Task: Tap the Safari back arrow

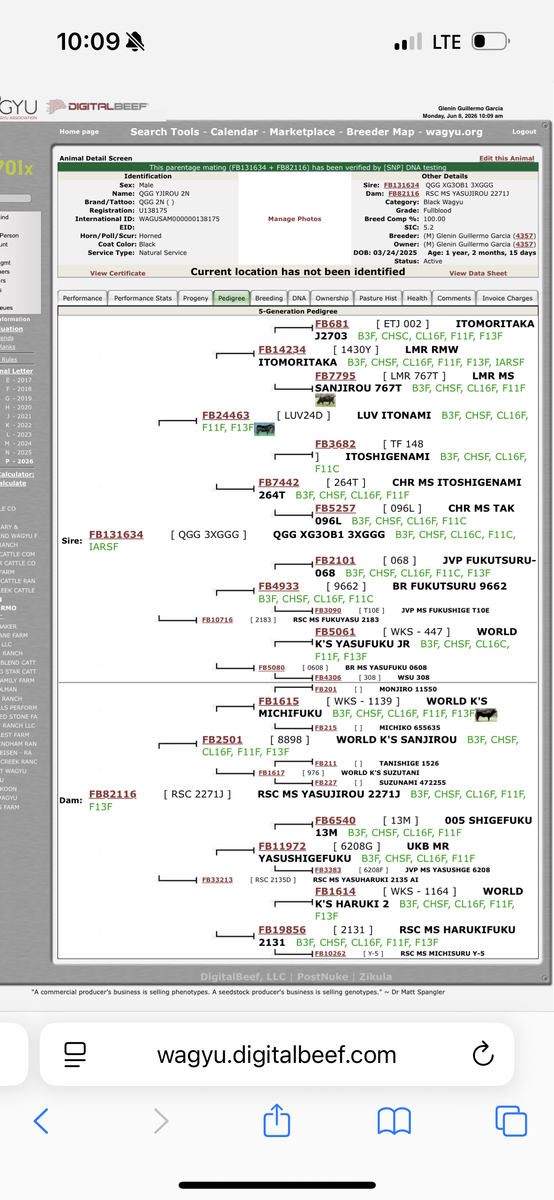Action: tap(41, 1120)
